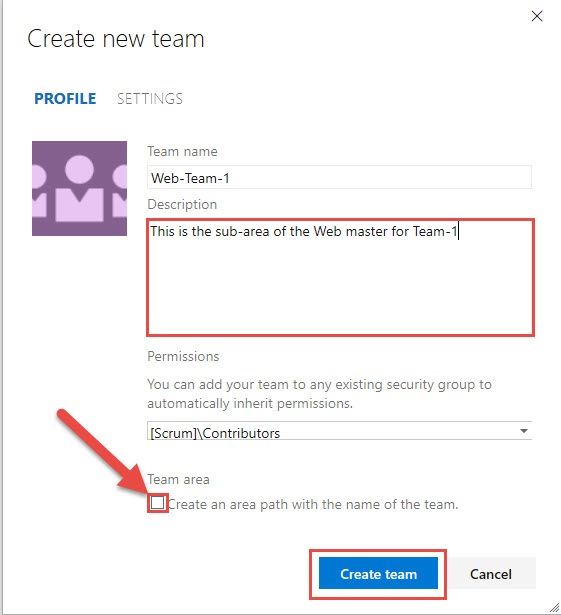The height and width of the screenshot is (615, 561).
Task: Click the purple team avatar image
Action: 80,188
